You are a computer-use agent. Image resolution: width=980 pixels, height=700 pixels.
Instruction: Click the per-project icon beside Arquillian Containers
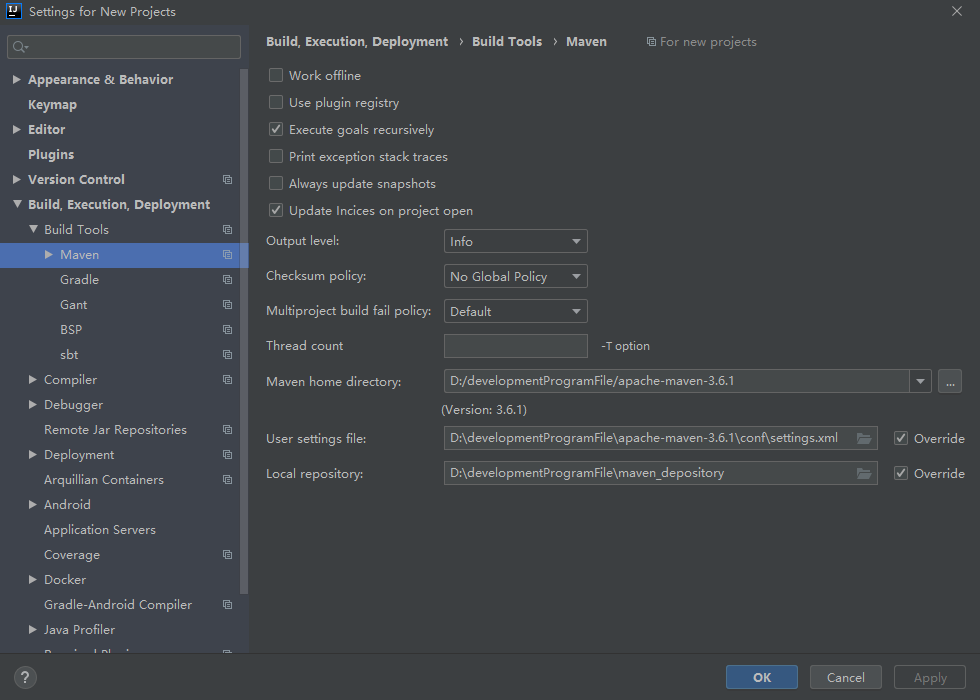pos(228,479)
